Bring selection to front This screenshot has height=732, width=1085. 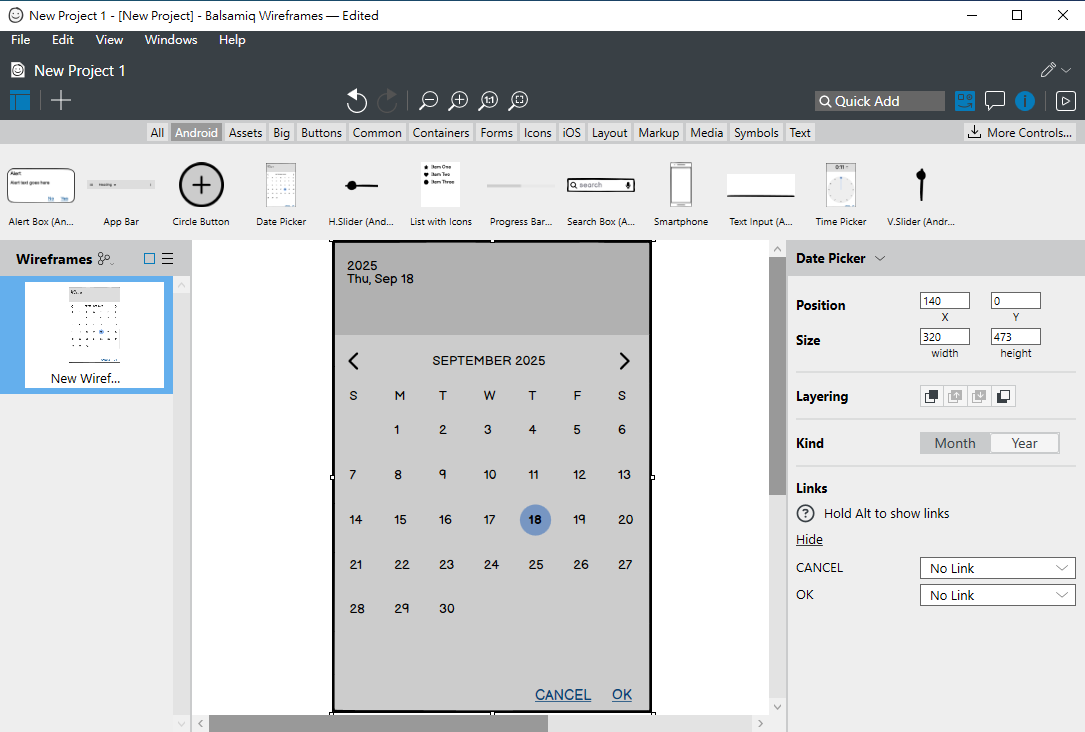[932, 396]
